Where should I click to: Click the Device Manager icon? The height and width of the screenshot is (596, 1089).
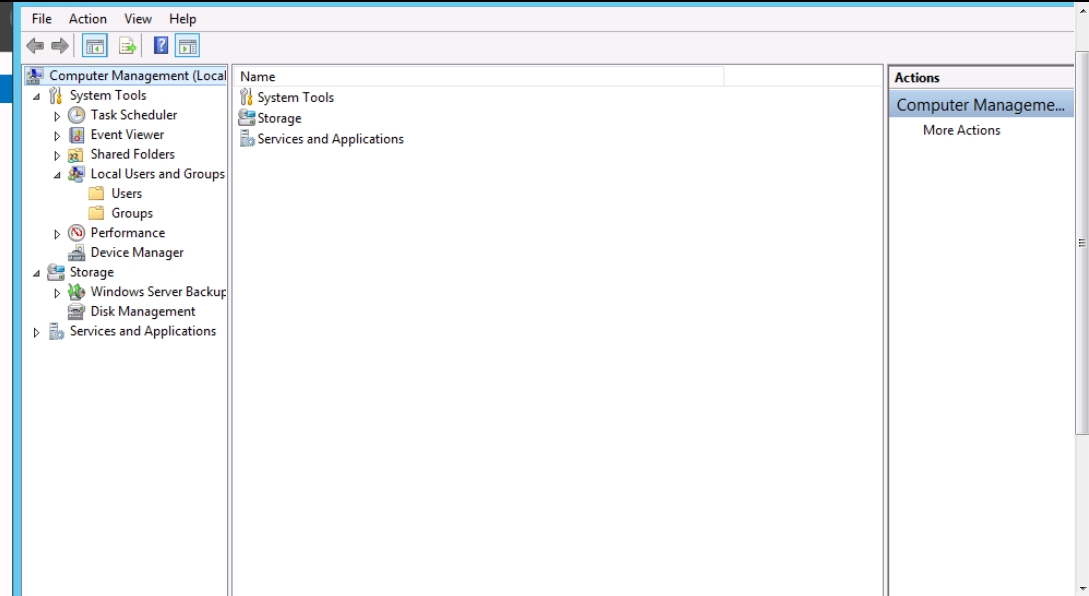[76, 253]
